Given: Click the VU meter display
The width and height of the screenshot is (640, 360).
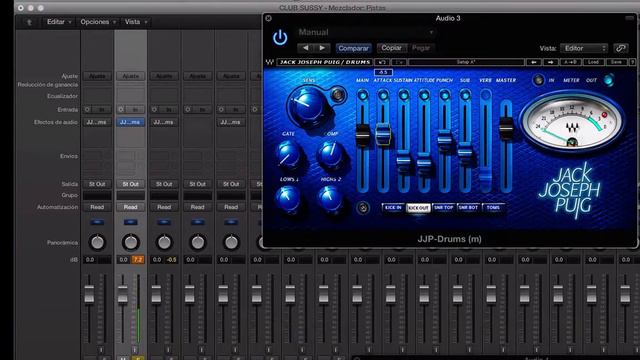Looking at the screenshot, I should coord(572,121).
